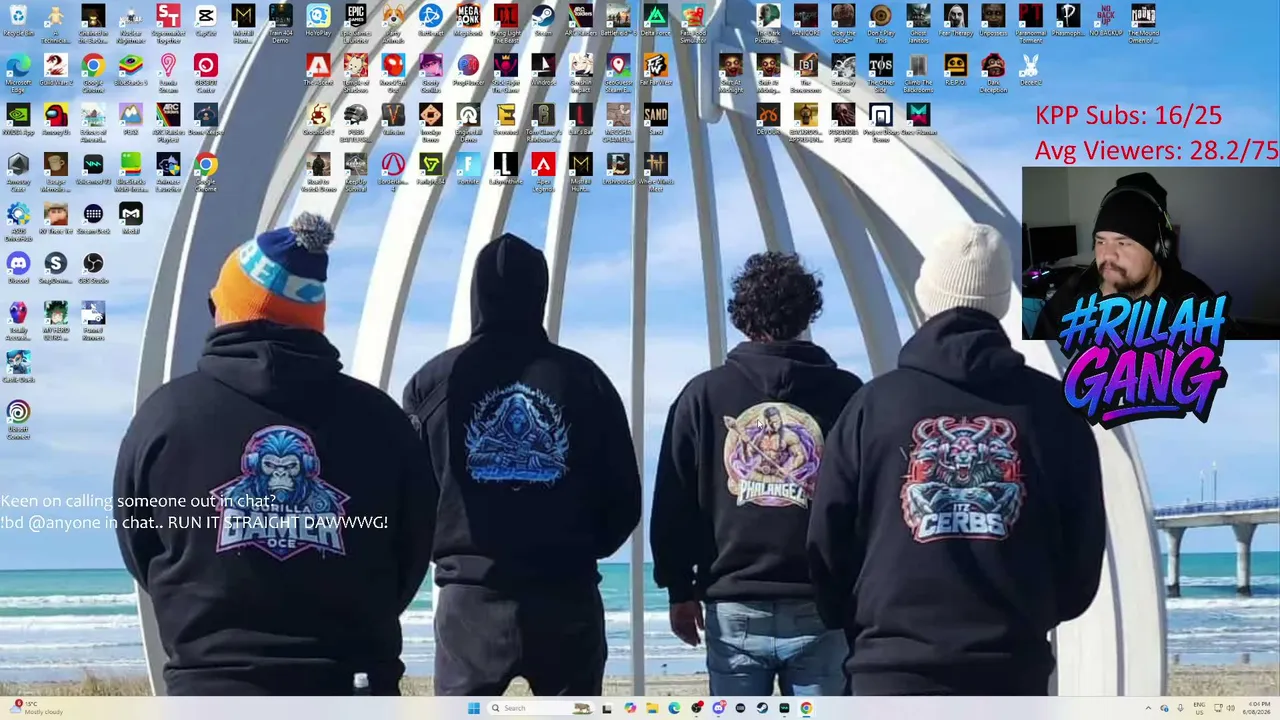
Task: Open the Windows Start menu
Action: tap(473, 708)
